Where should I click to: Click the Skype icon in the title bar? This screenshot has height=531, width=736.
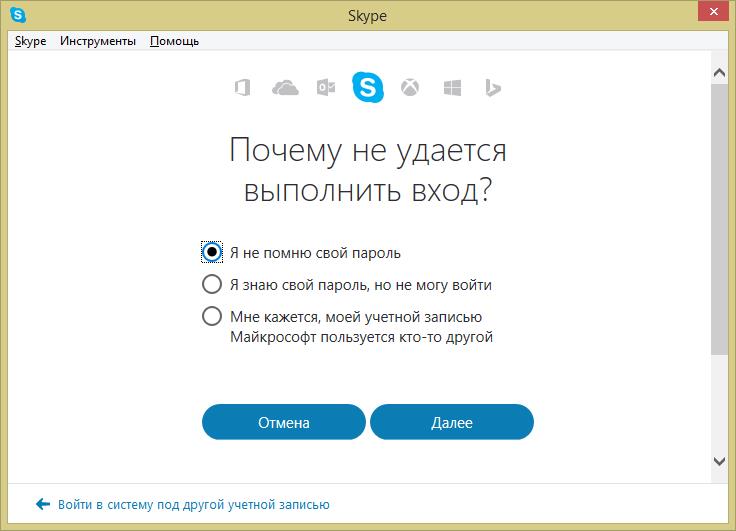18,16
